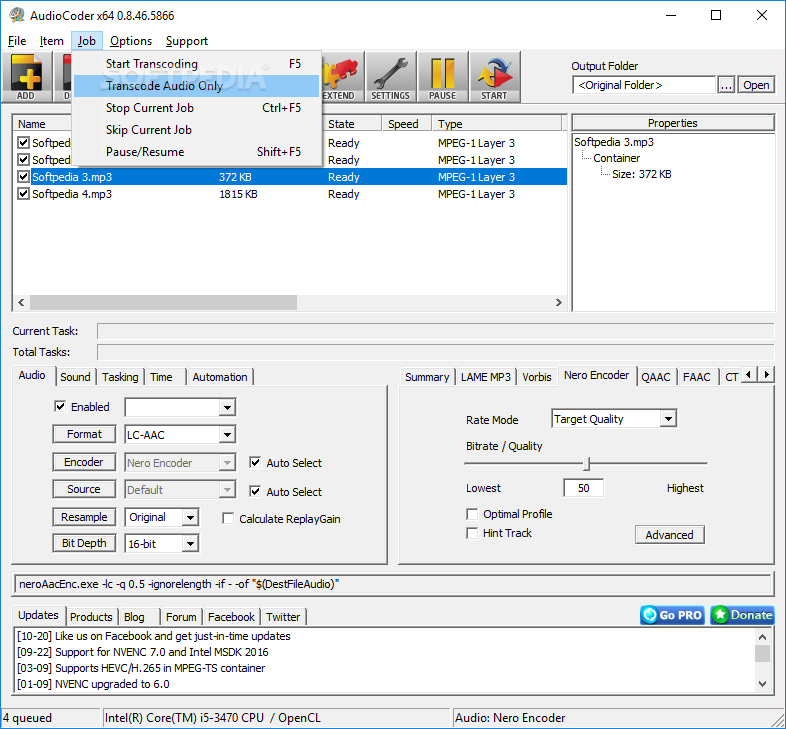Click the PAUSE toolbar icon
Viewport: 786px width, 729px height.
point(442,77)
